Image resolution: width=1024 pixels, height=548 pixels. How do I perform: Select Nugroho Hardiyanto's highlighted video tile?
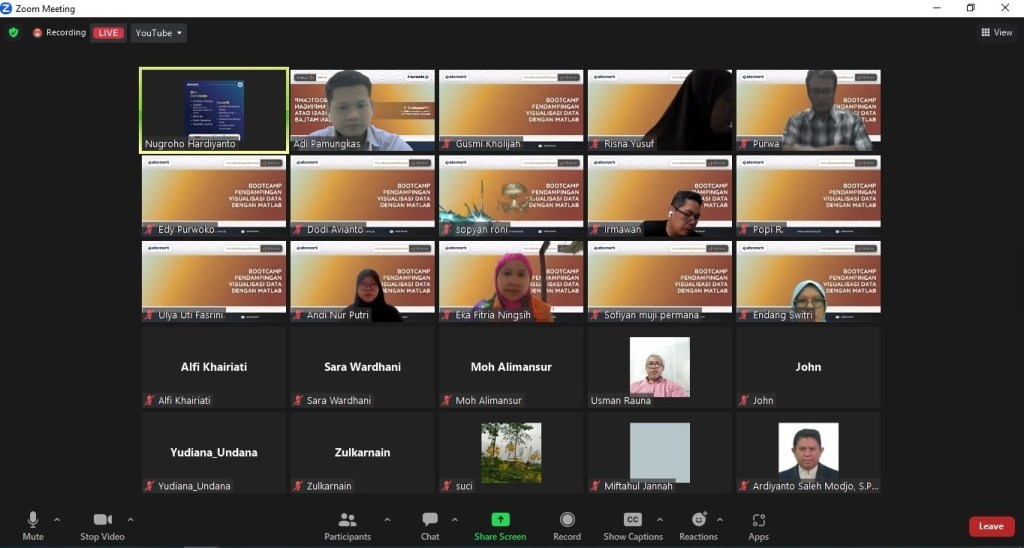click(x=213, y=110)
